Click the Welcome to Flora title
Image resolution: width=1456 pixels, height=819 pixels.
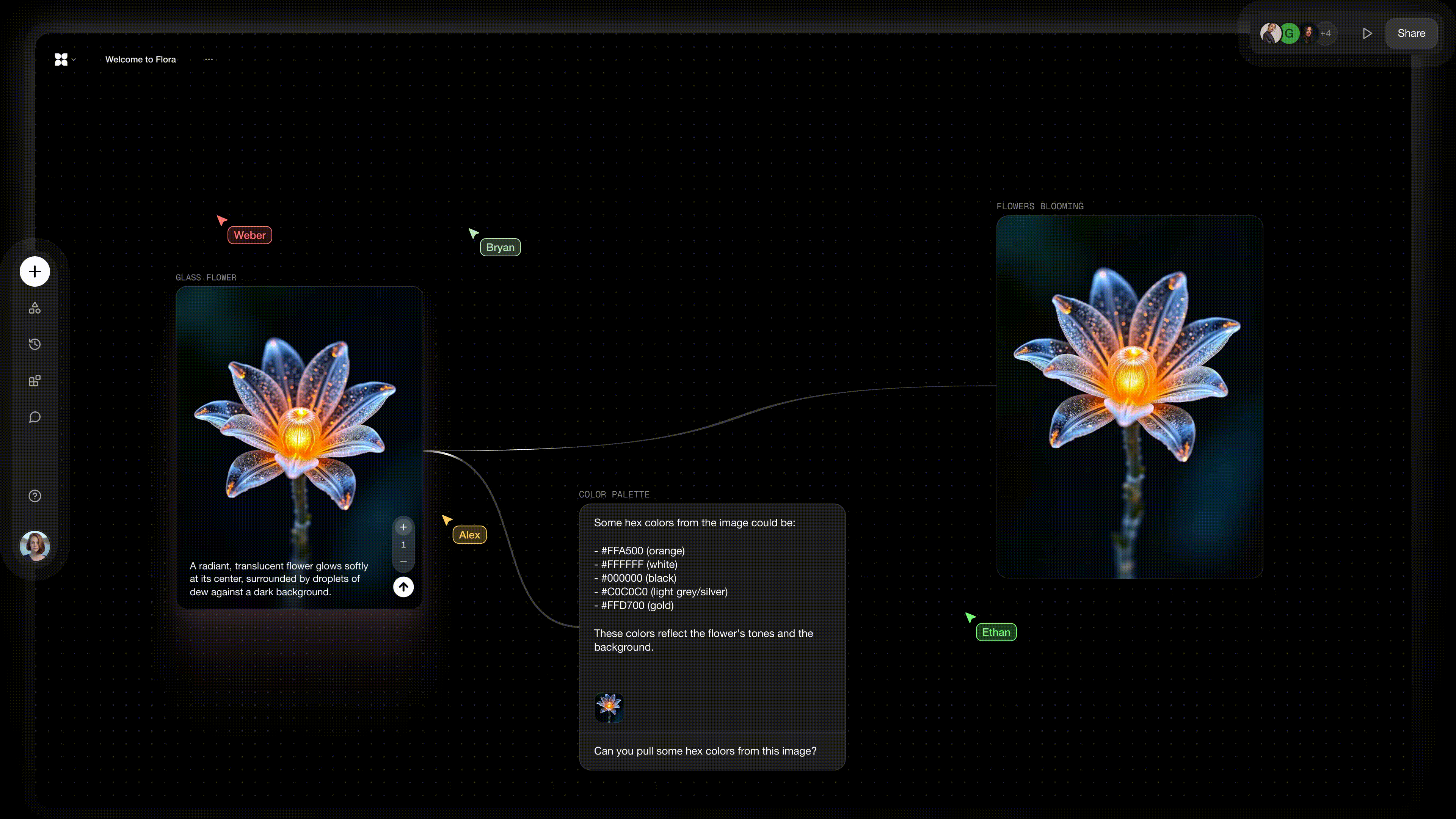(x=140, y=60)
